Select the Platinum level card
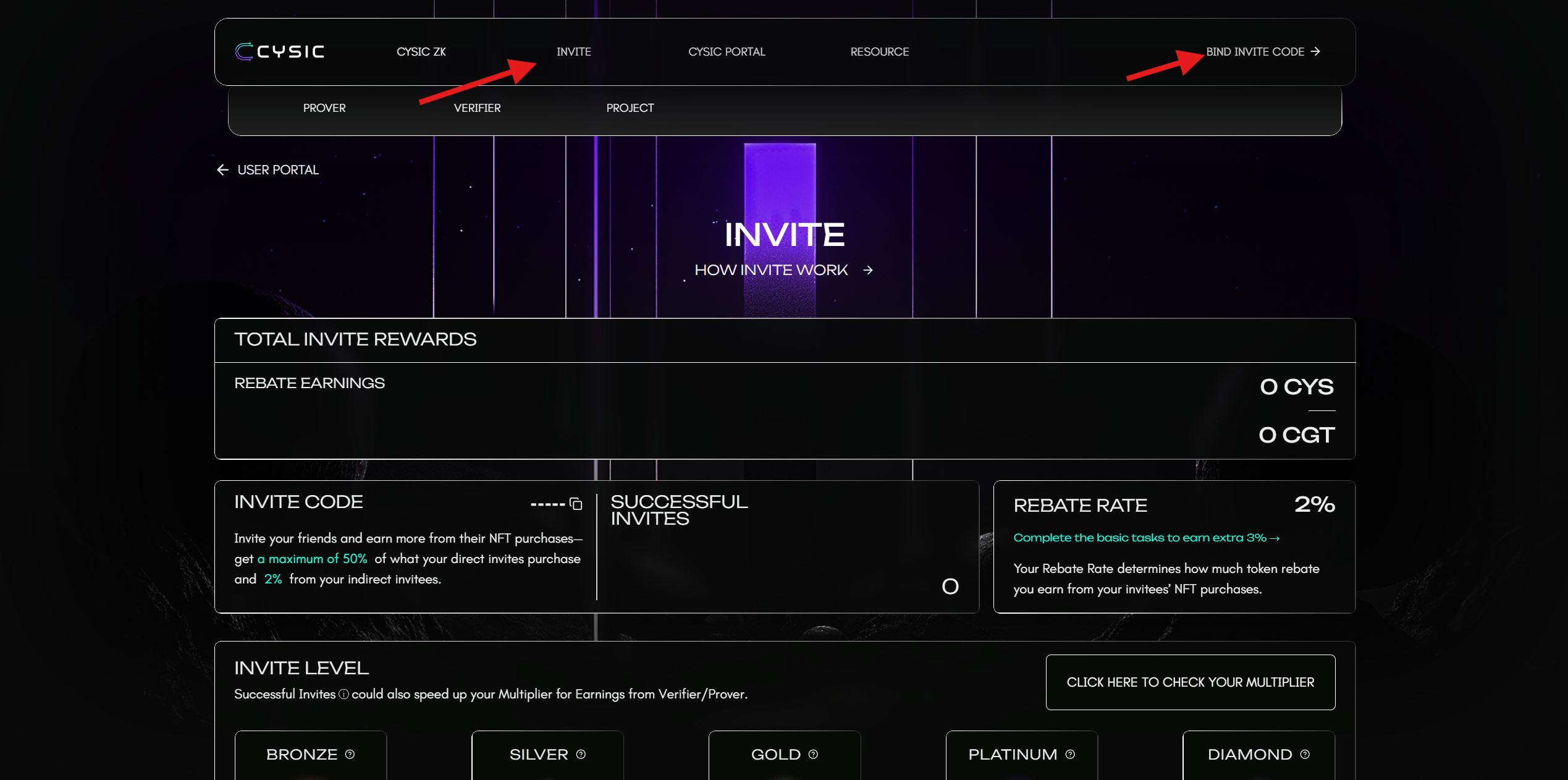 [x=1022, y=755]
